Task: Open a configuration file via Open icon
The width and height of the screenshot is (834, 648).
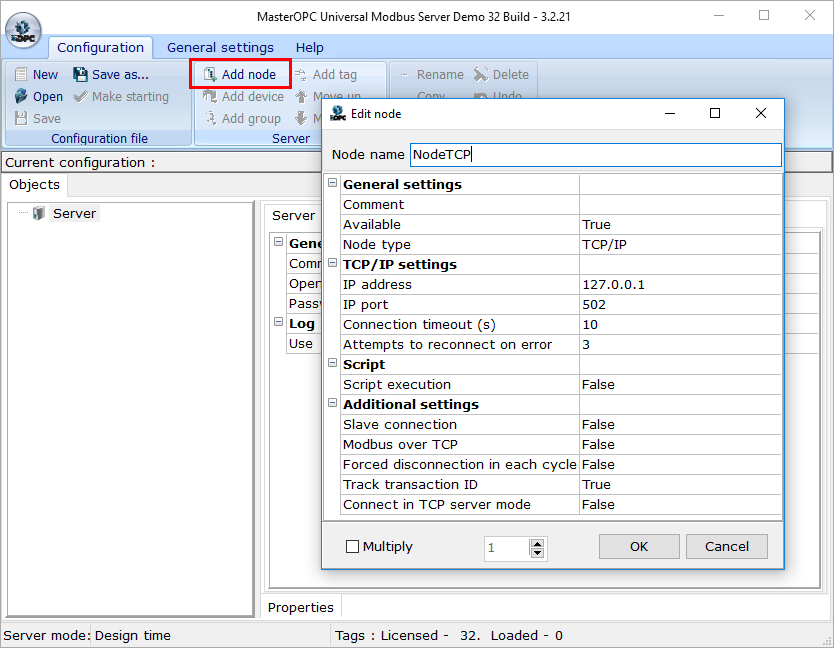Action: [x=21, y=96]
